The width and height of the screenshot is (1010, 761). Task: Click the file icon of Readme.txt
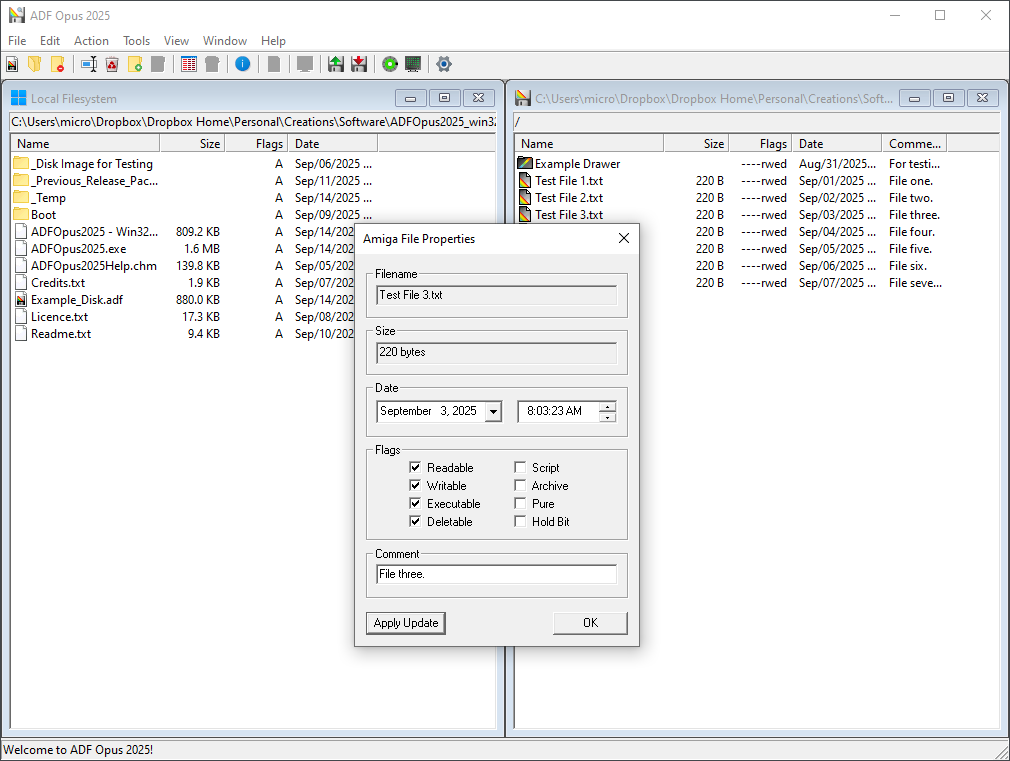click(21, 334)
